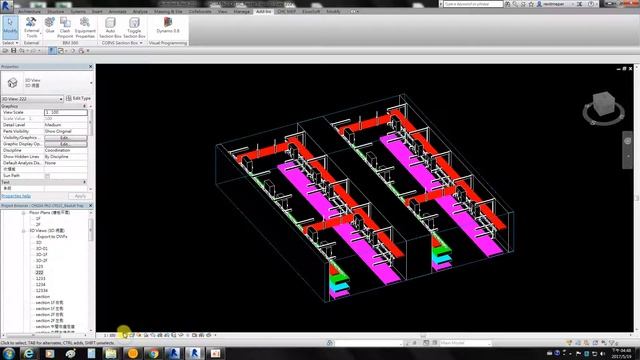Click the Glue BIM 360 icon
This screenshot has width=640, height=360.
50,25
